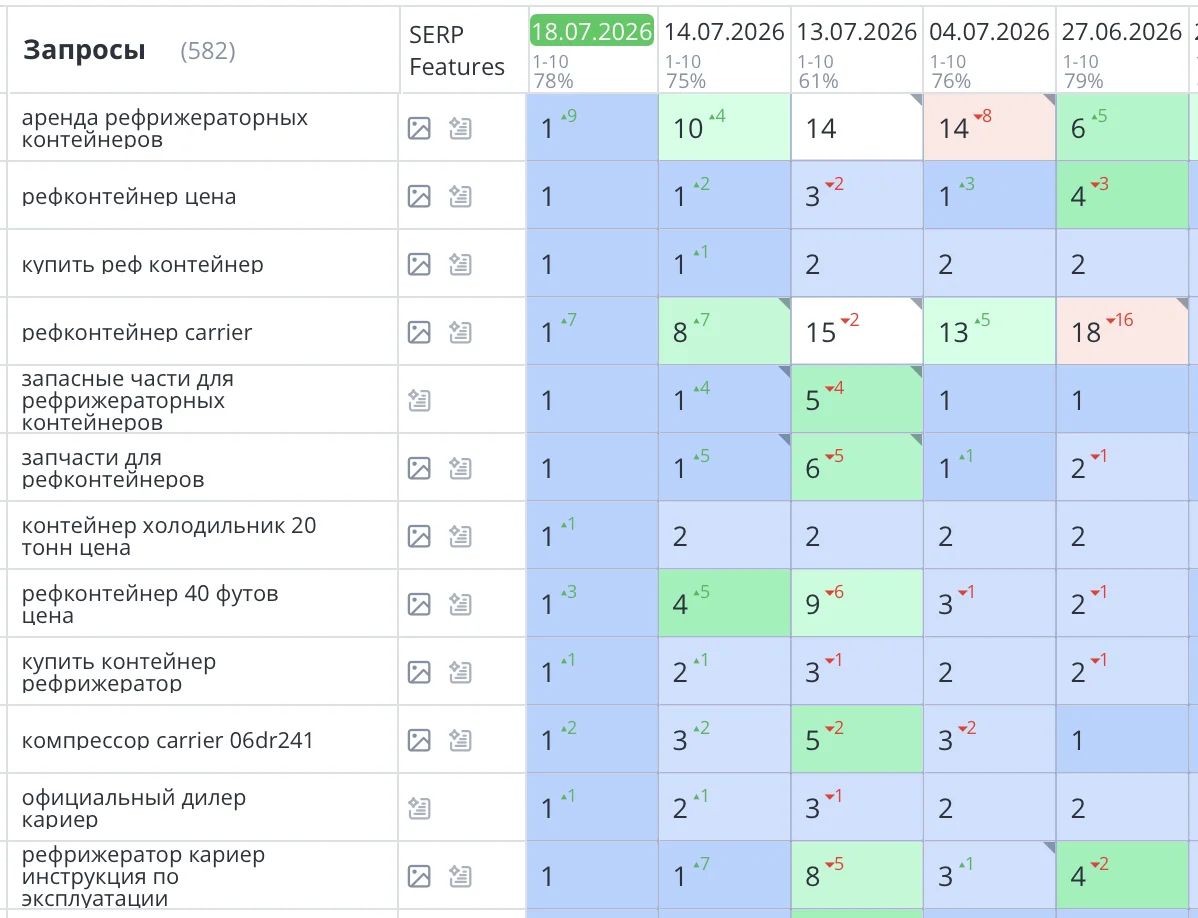The height and width of the screenshot is (918, 1198).
Task: Click the SERP Features column header
Action: (x=457, y=50)
